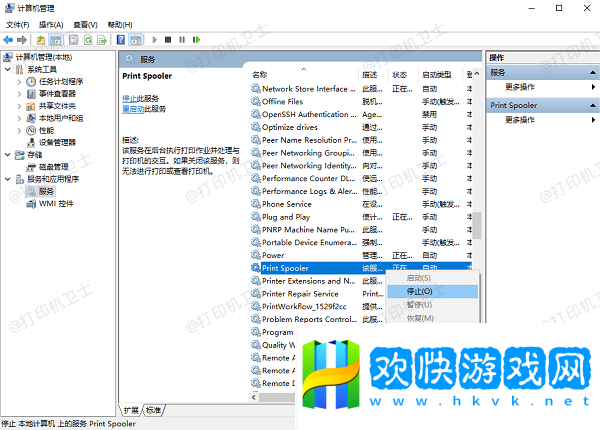Screen dimensions: 600x430
Task: Click the Back arrow toolbar icon
Action: tap(8, 40)
